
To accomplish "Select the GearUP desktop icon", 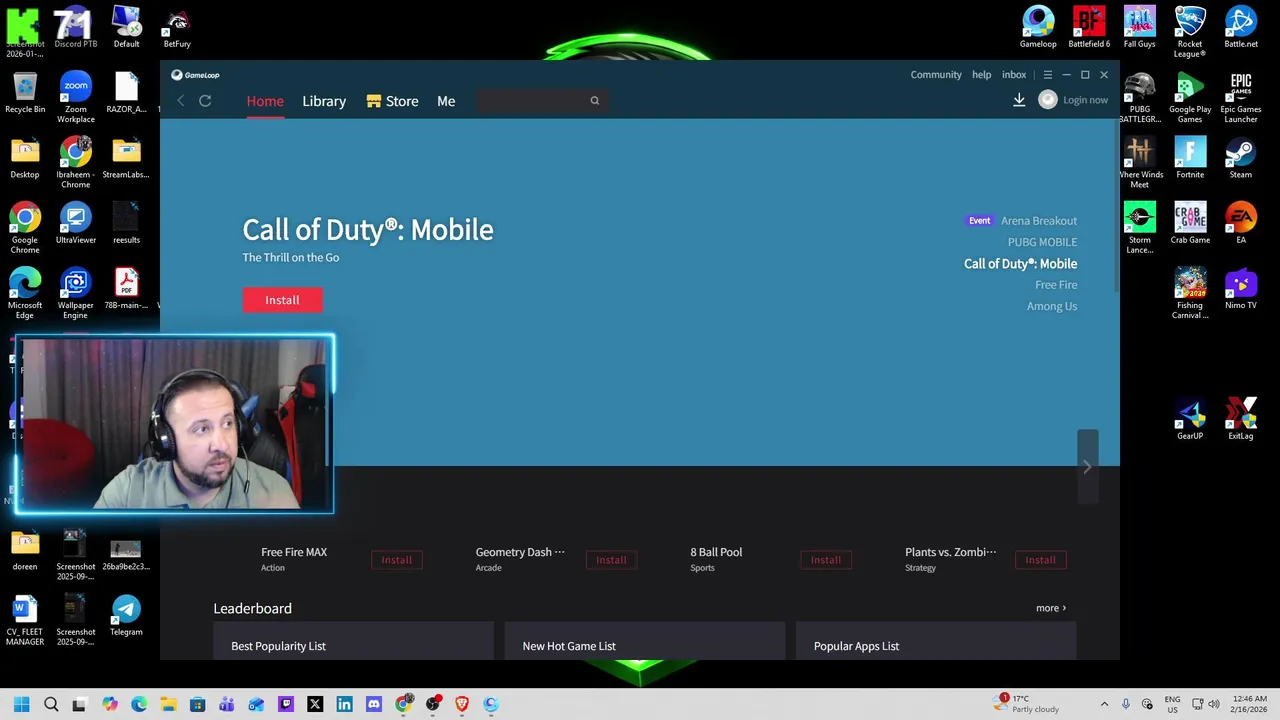I will click(x=1190, y=419).
